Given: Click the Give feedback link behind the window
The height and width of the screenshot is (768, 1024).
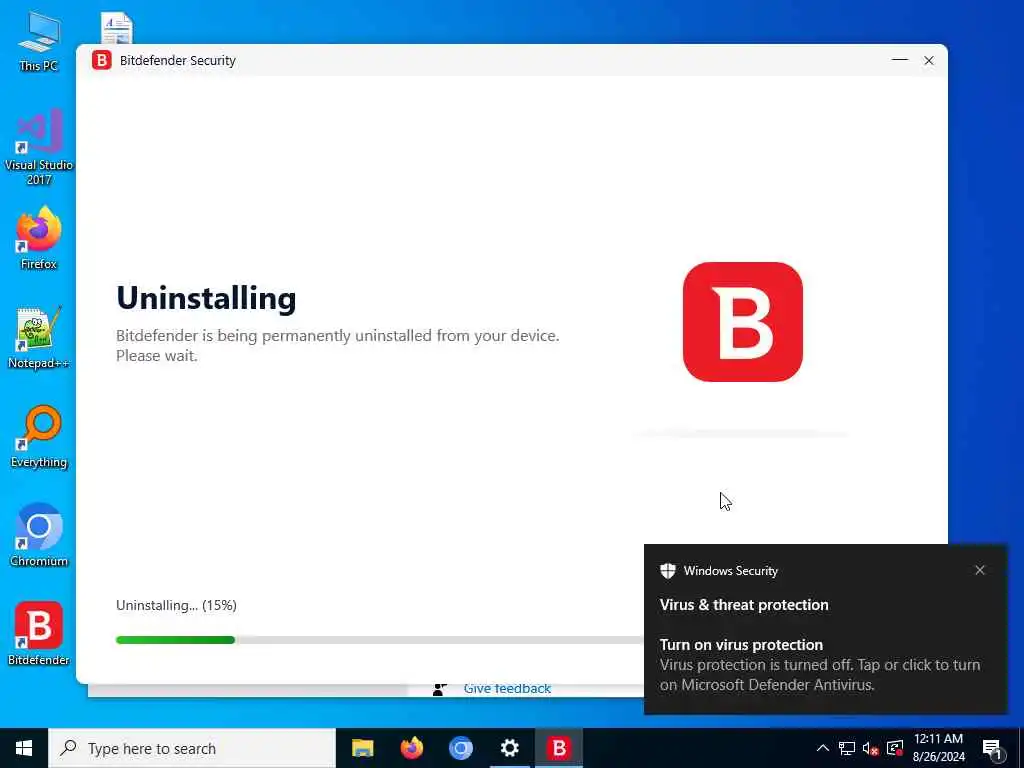Looking at the screenshot, I should coord(507,689).
